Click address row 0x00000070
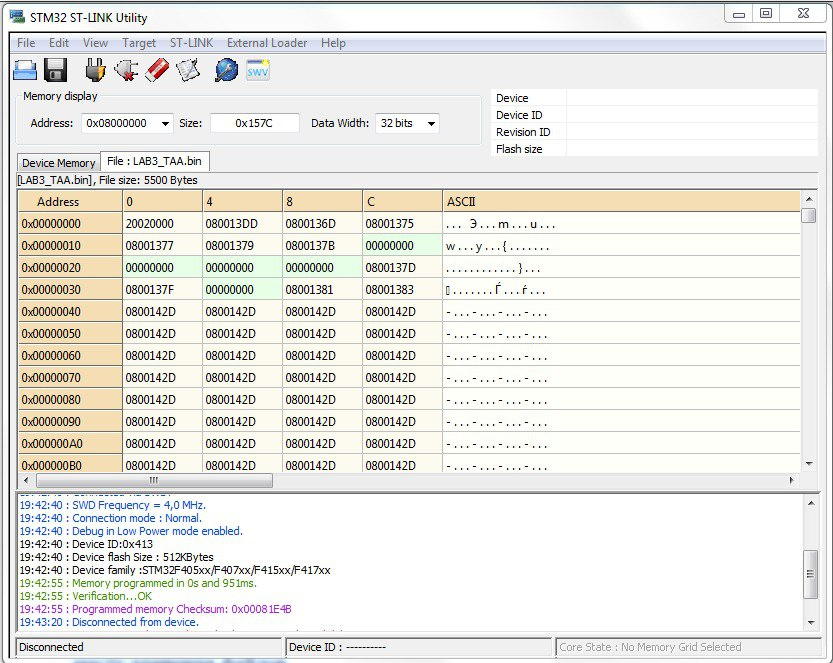 (x=70, y=378)
